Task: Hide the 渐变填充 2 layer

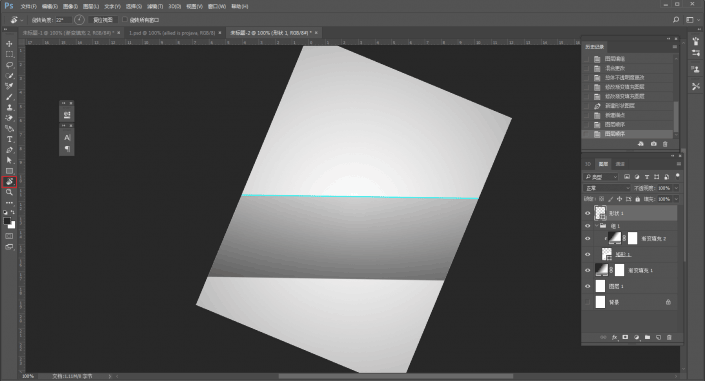Action: click(588, 238)
